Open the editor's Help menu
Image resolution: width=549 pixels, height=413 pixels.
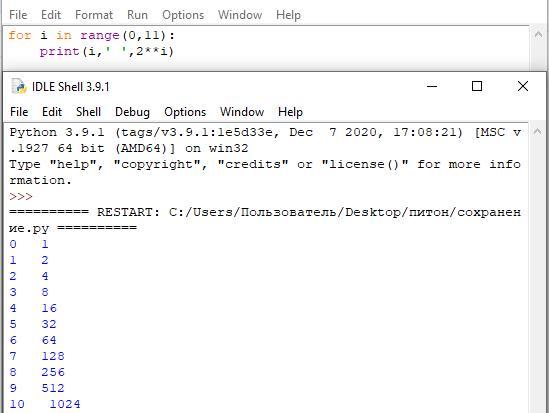point(289,15)
